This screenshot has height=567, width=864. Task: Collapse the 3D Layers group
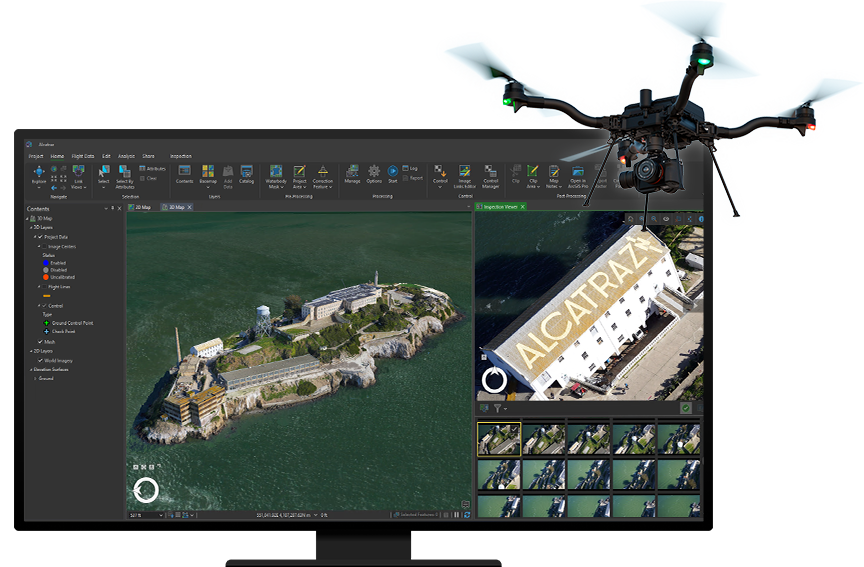click(31, 228)
